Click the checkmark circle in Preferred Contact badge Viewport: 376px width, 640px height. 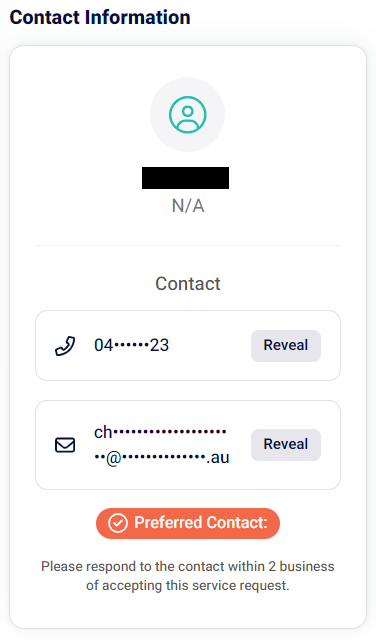tap(118, 523)
